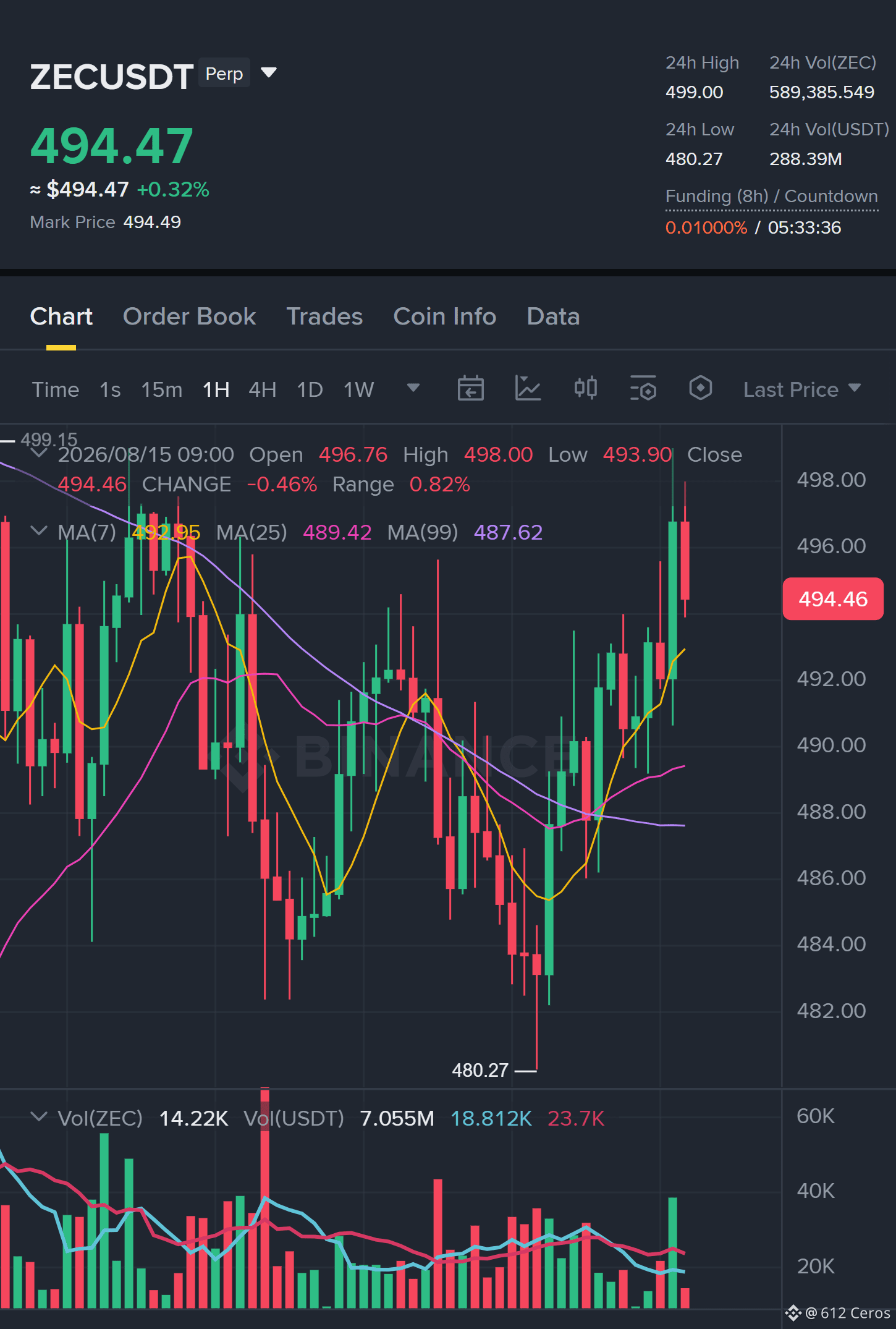Screen dimensions: 896x1329
Task: Click the CHANGE -0.46% value
Action: 282,485
